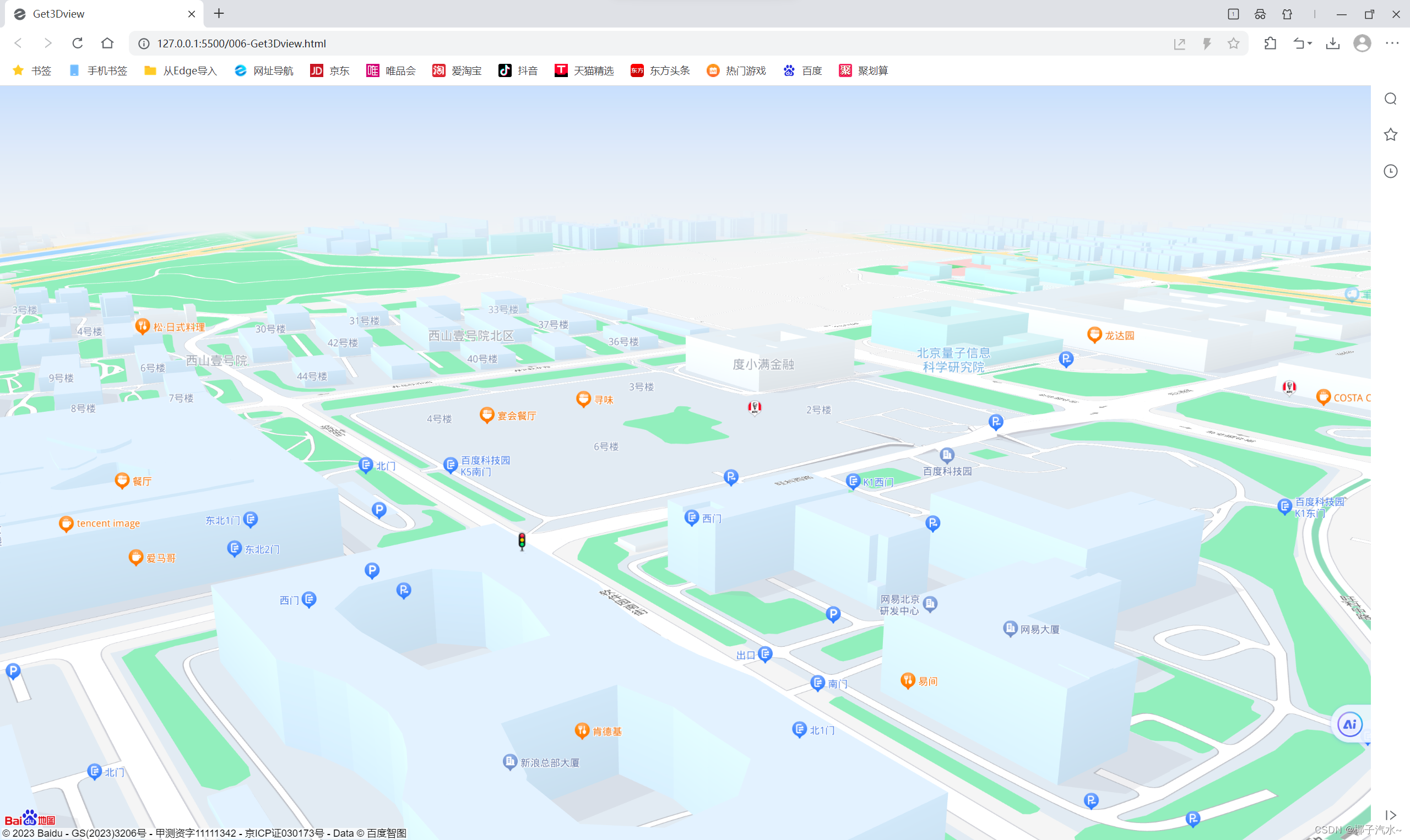Open the floating Ai assistant button
The image size is (1410, 840).
[1349, 724]
